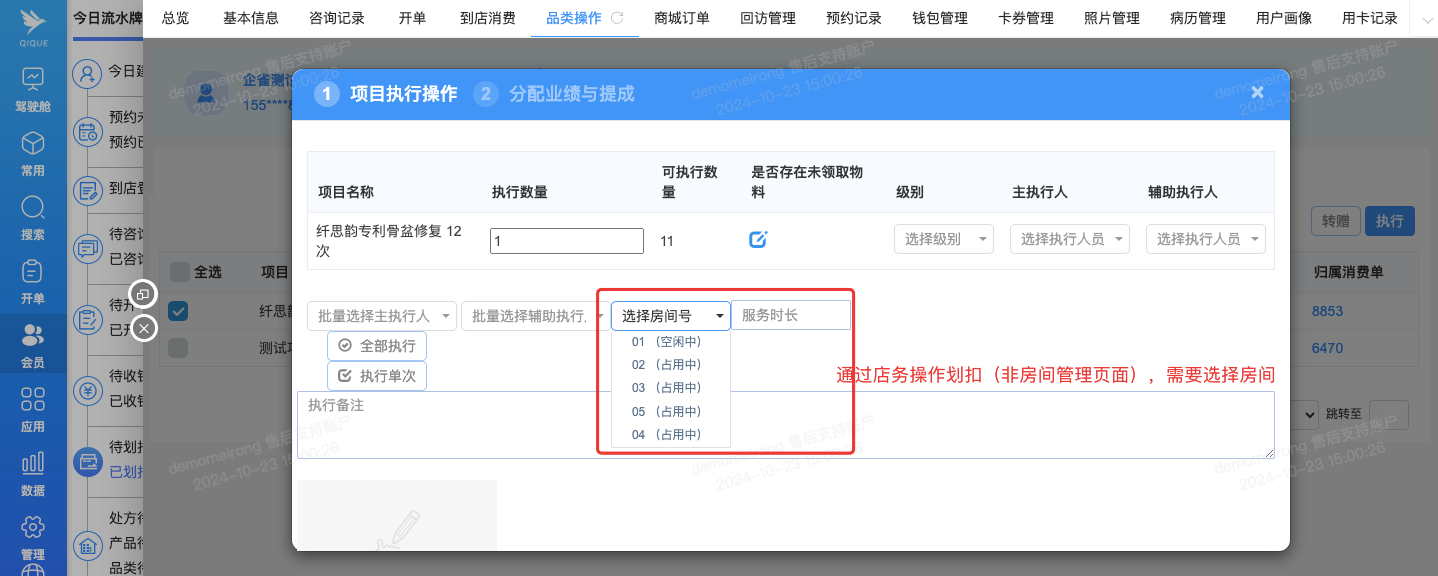This screenshot has width=1438, height=576.
Task: Check the second row's unchecked checkbox
Action: coord(178,348)
